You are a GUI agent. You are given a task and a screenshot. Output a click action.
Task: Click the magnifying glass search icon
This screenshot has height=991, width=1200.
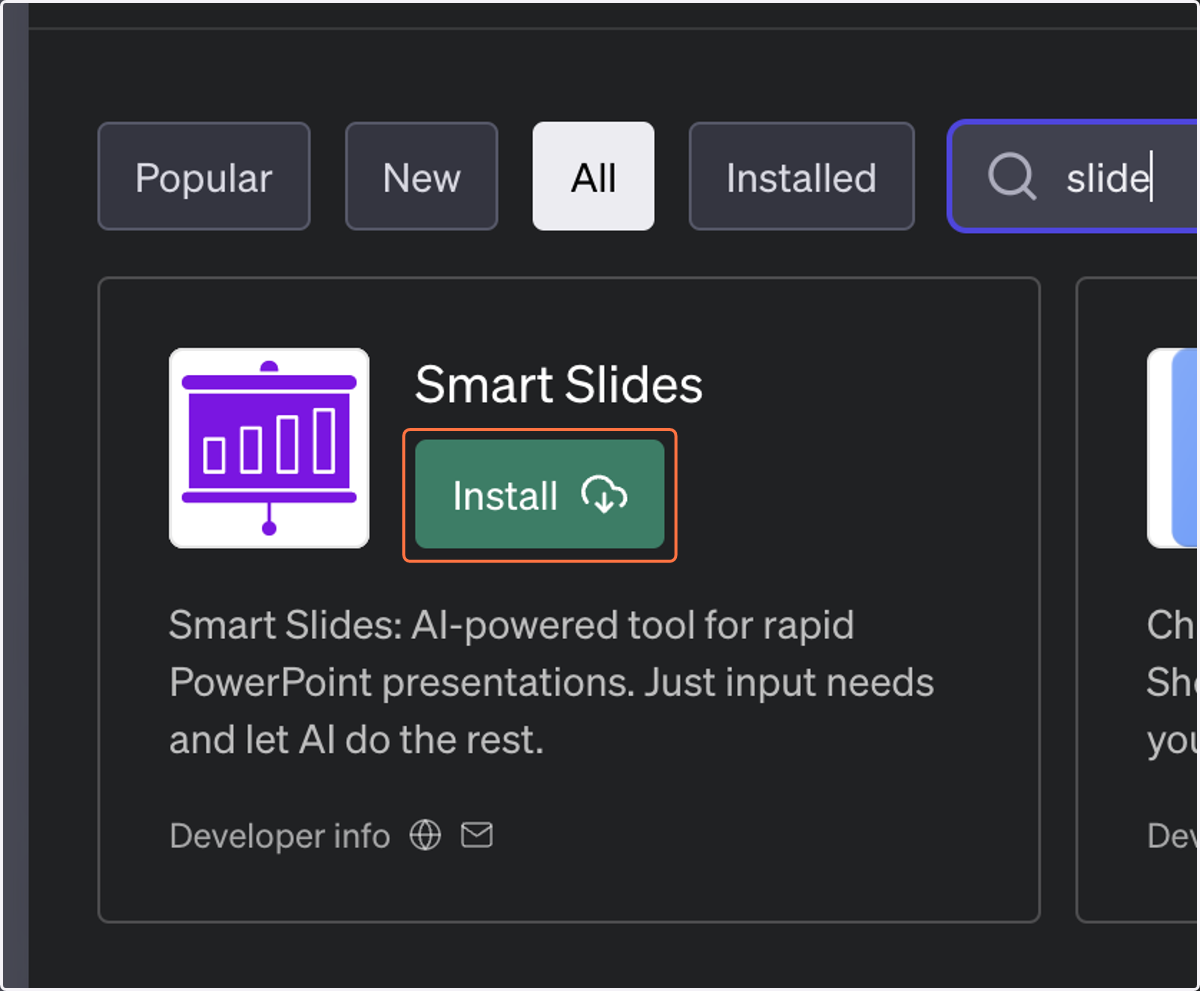[1012, 177]
